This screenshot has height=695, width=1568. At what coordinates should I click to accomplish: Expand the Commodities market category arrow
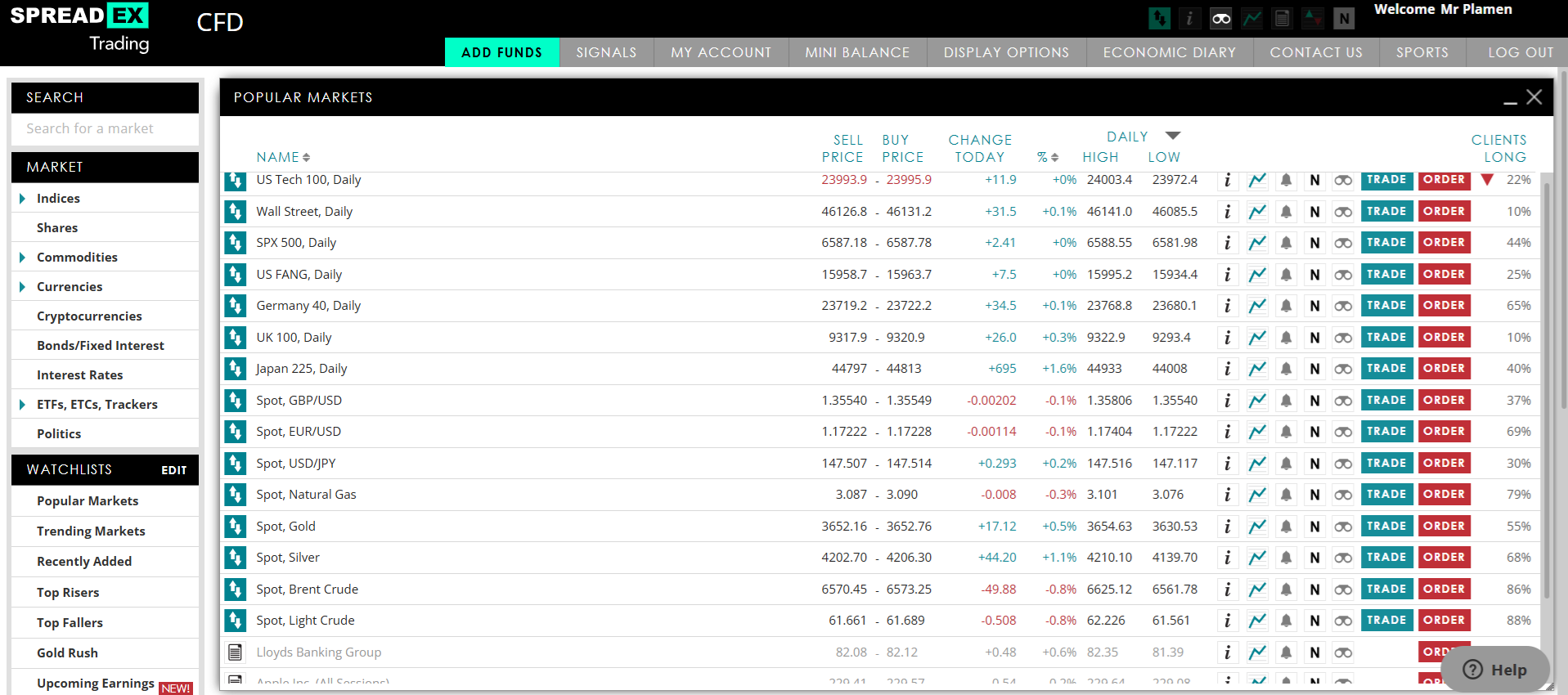coord(22,258)
